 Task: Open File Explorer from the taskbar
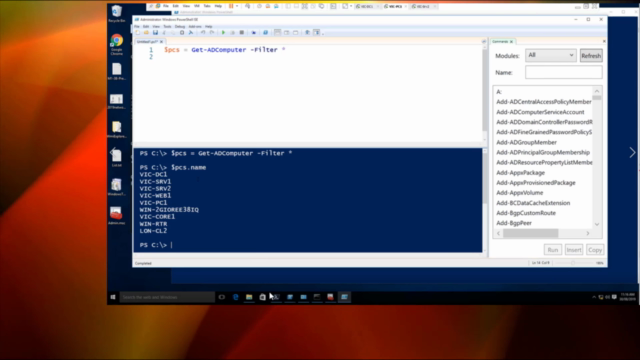[249, 297]
